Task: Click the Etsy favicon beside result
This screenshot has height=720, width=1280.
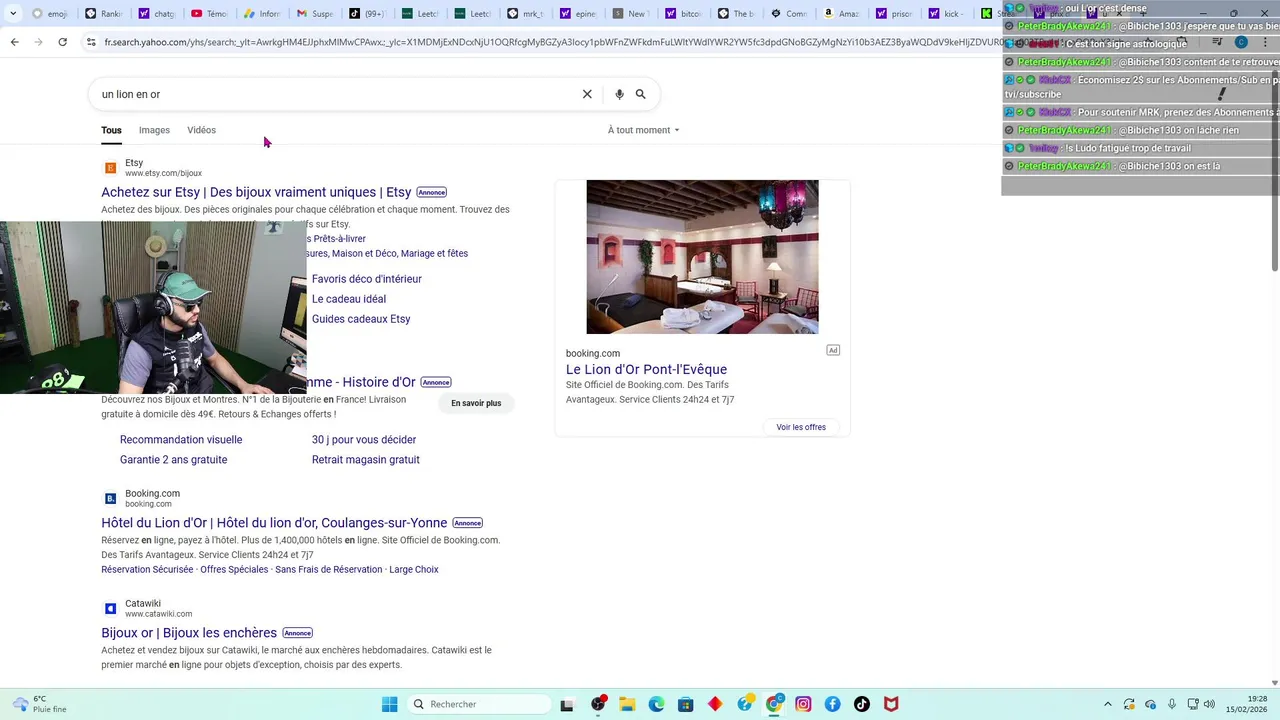Action: 111,168
